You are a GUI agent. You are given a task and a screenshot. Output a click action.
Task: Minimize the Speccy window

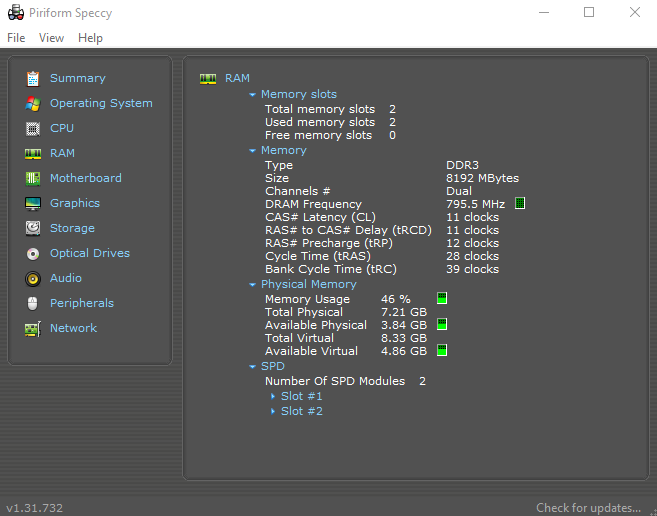(x=544, y=13)
